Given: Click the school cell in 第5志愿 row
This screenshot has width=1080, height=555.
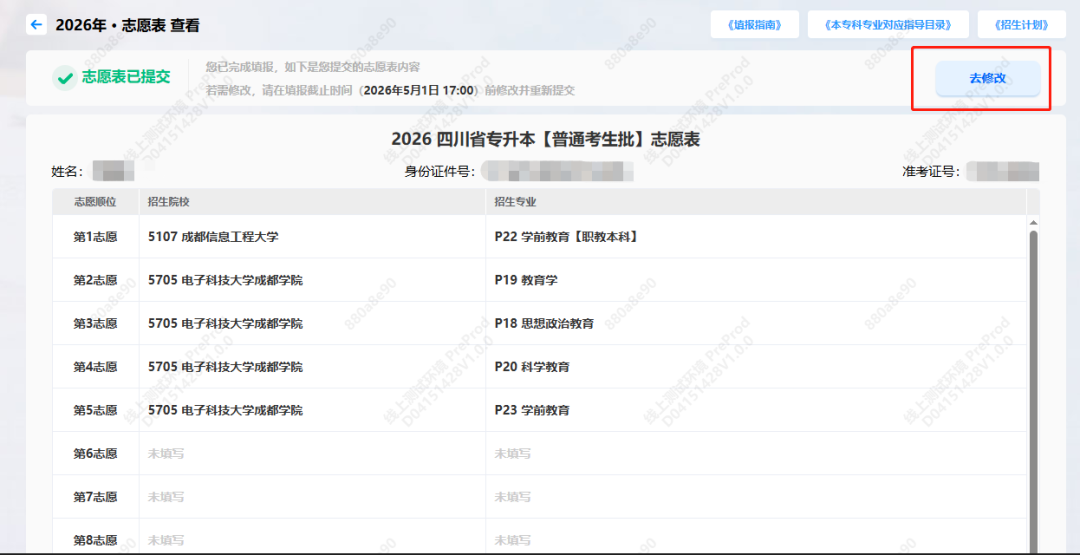Looking at the screenshot, I should [x=312, y=410].
